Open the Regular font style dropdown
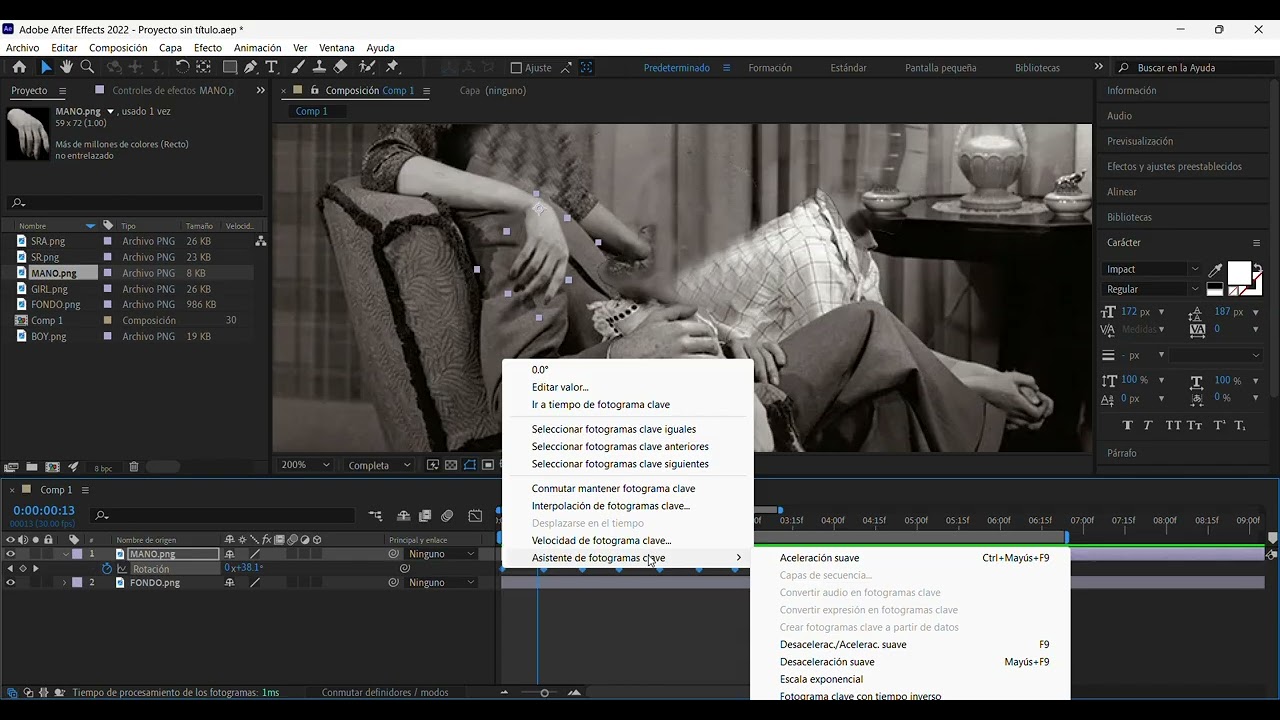1280x720 pixels. 1151,289
